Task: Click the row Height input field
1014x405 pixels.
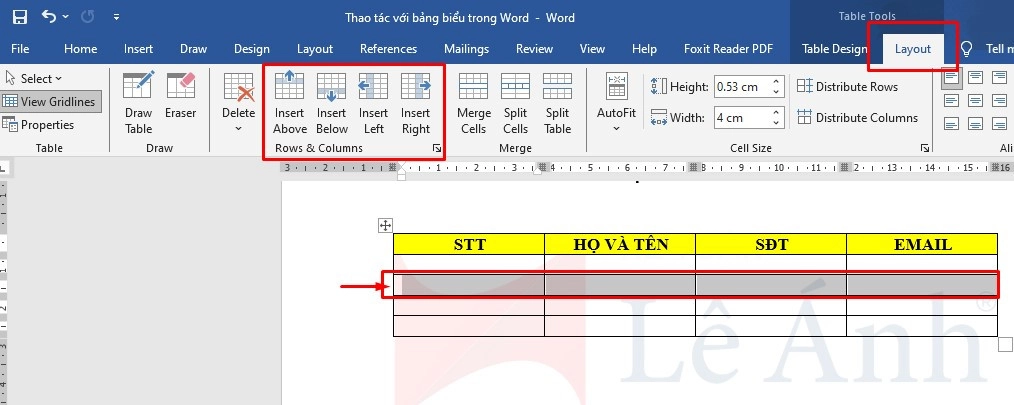Action: [740, 87]
